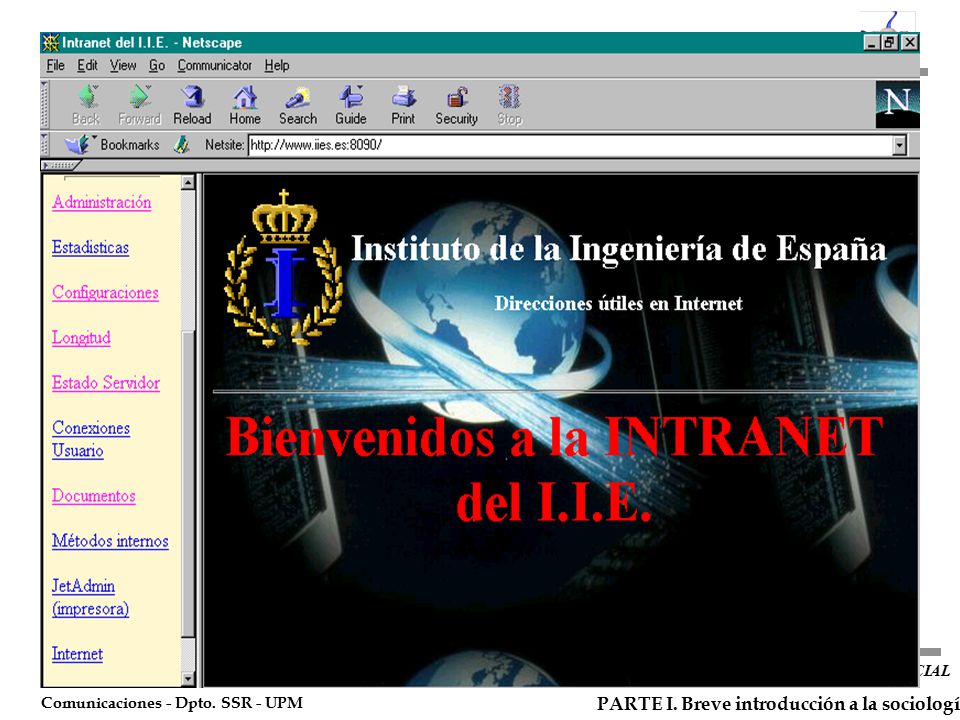The image size is (960, 720).
Task: Click the Bienvenidos a la INTRANET banner
Action: [x=554, y=470]
